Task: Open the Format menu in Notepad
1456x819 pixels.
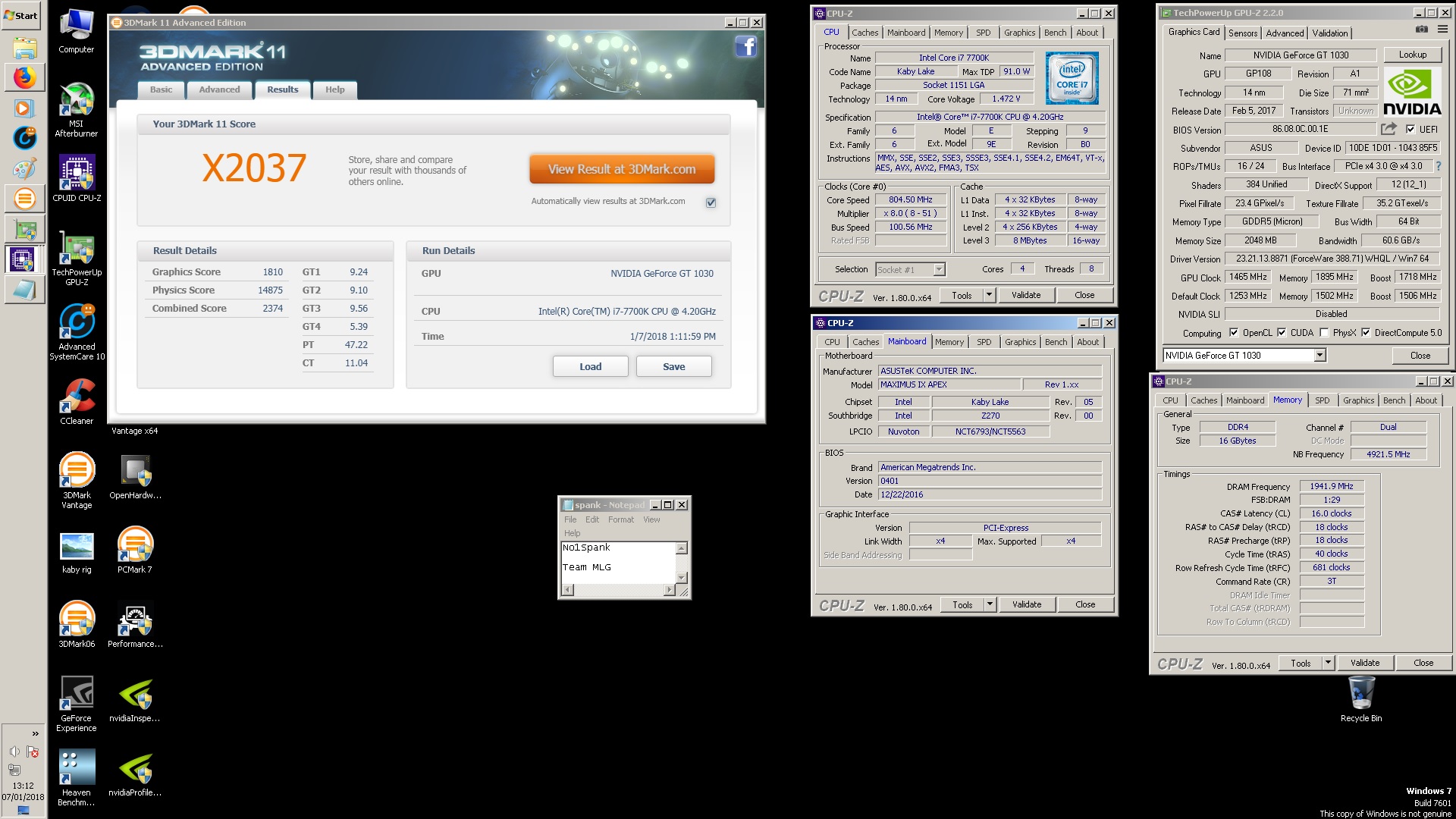Action: (x=620, y=519)
